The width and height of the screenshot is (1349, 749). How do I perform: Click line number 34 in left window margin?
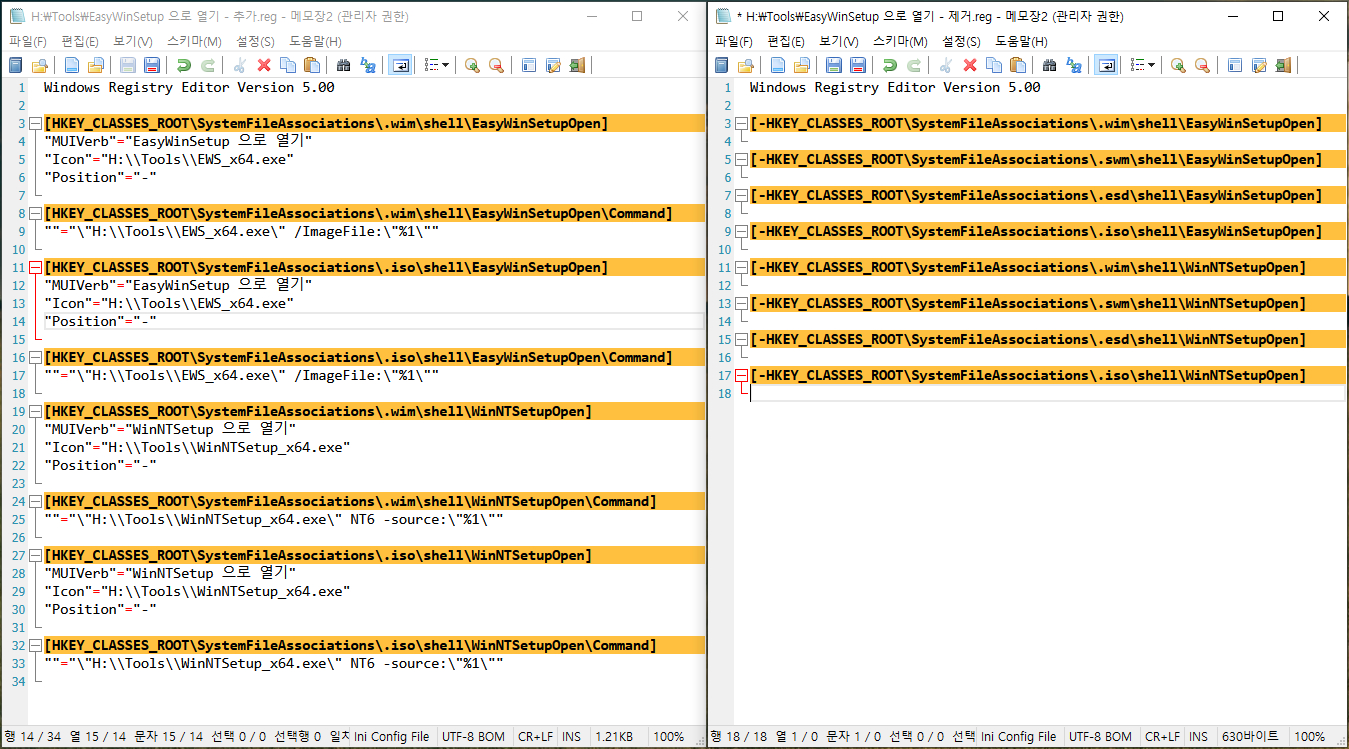(18, 681)
